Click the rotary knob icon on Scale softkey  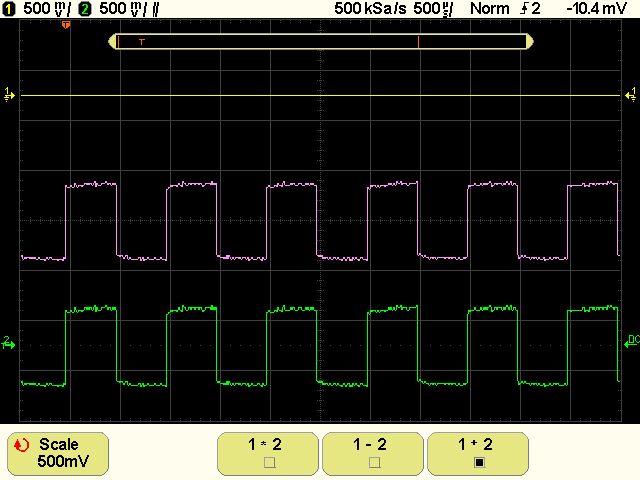click(21, 445)
